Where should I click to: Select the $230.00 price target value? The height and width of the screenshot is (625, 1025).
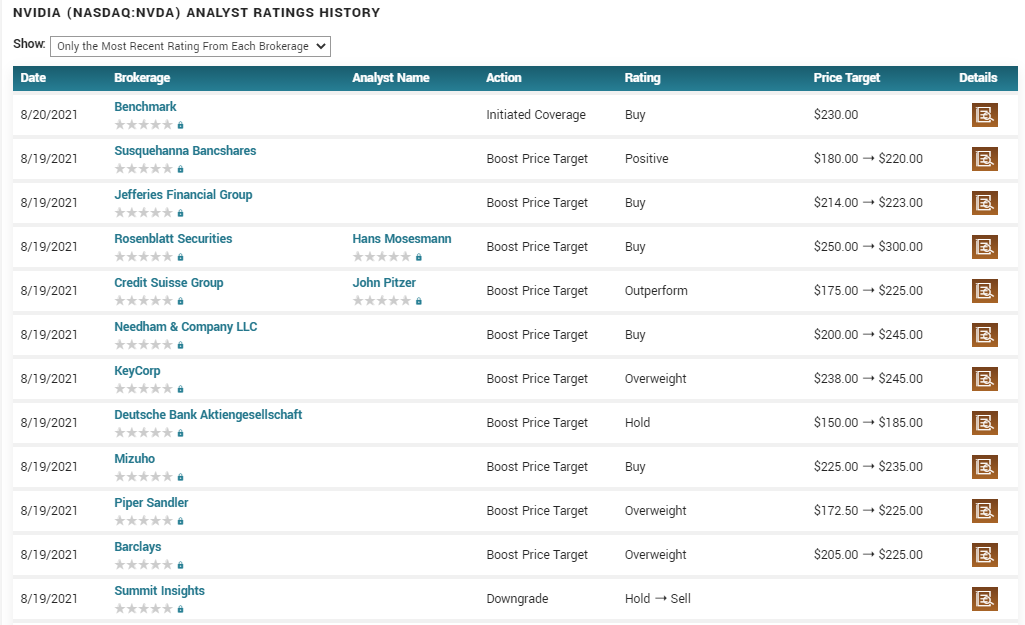point(836,115)
